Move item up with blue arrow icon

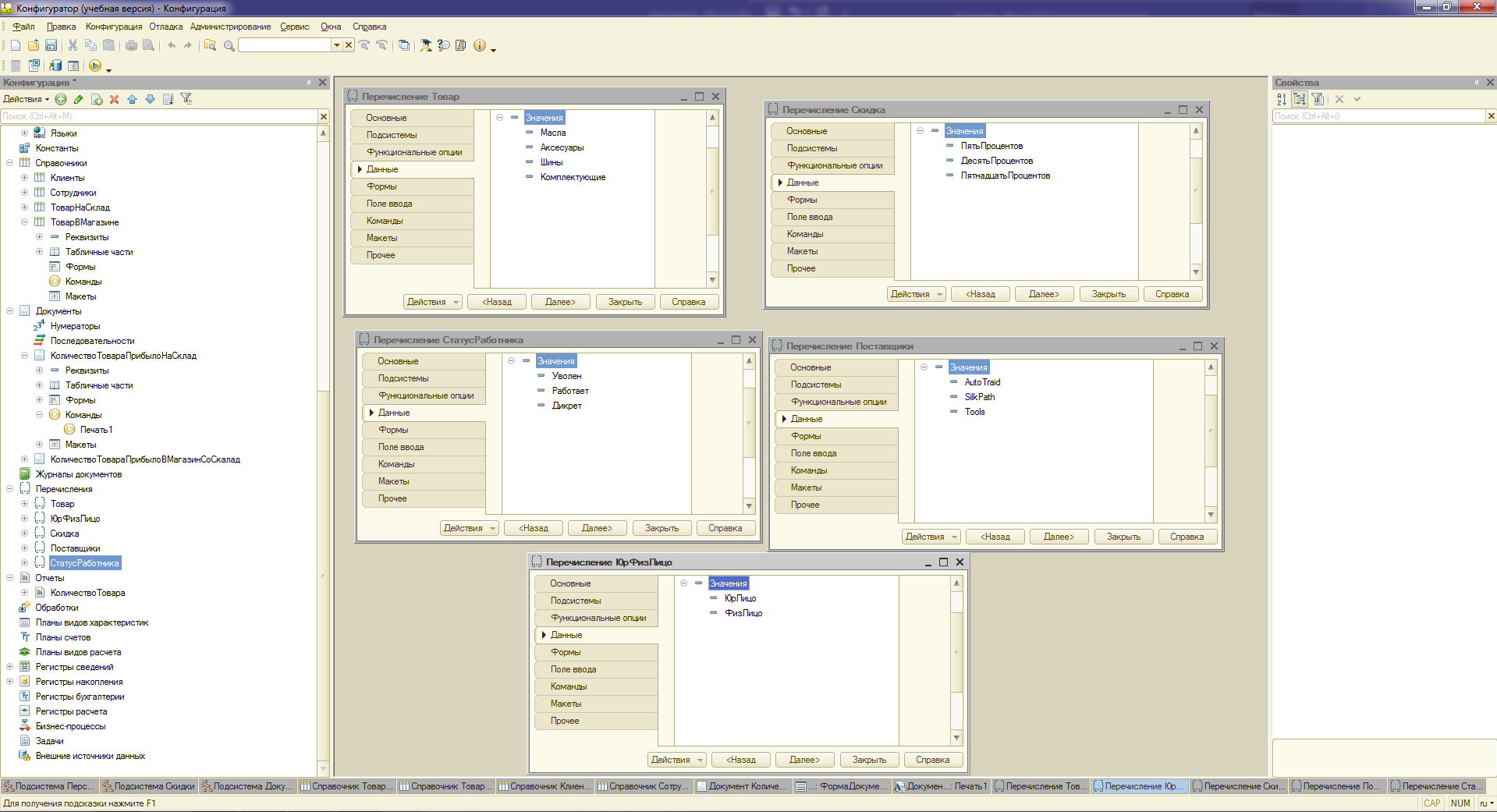pos(132,99)
